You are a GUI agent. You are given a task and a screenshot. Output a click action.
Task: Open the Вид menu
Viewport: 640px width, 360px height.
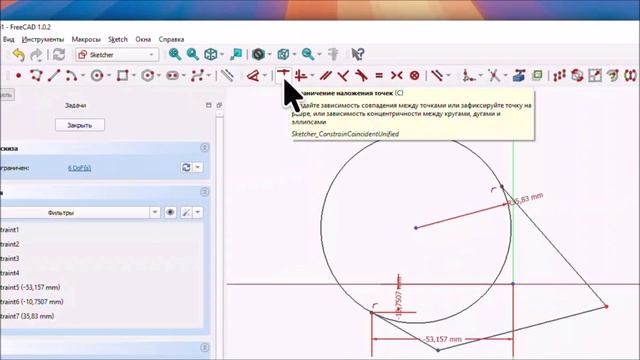[x=9, y=40]
